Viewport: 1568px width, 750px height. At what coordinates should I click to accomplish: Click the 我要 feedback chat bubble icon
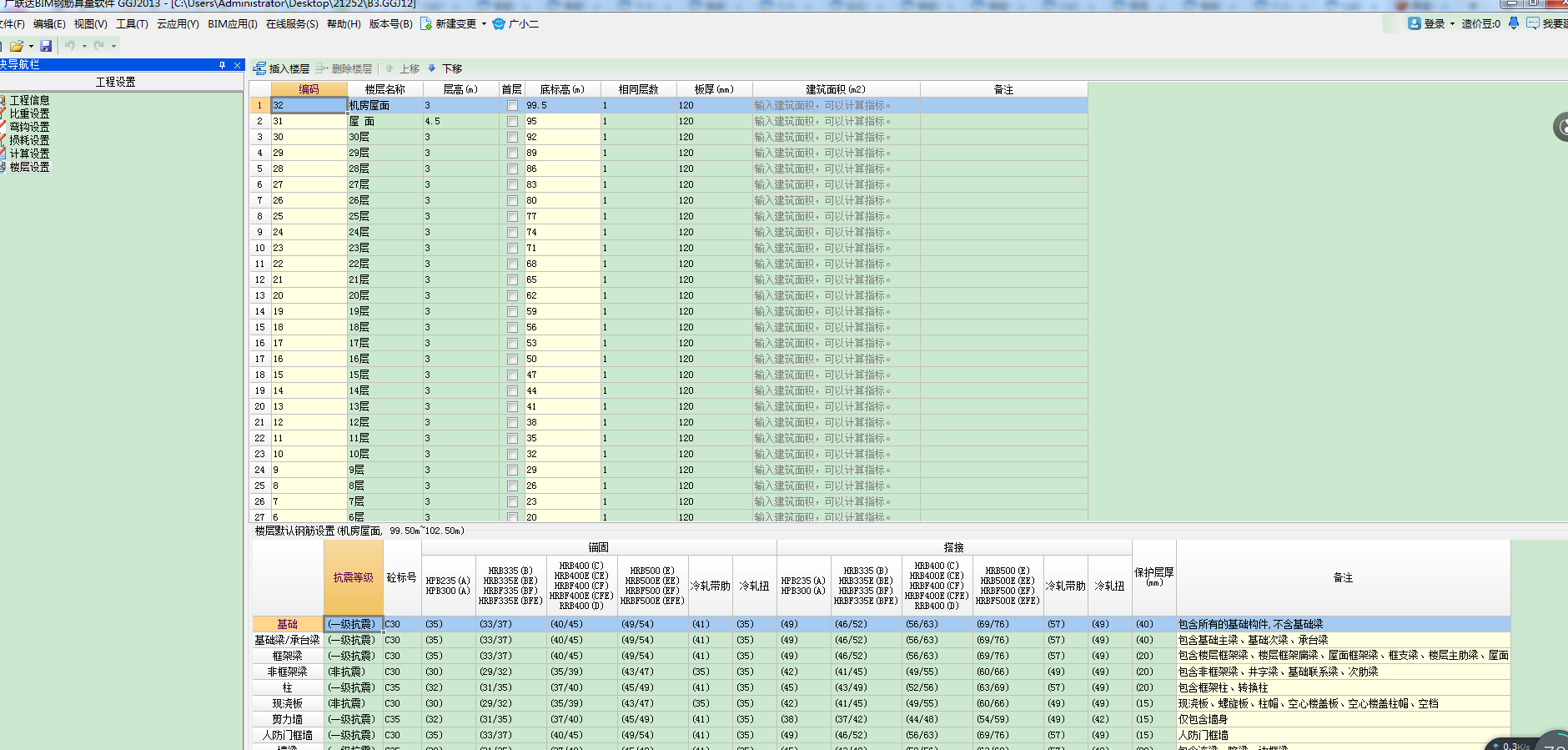click(1533, 23)
